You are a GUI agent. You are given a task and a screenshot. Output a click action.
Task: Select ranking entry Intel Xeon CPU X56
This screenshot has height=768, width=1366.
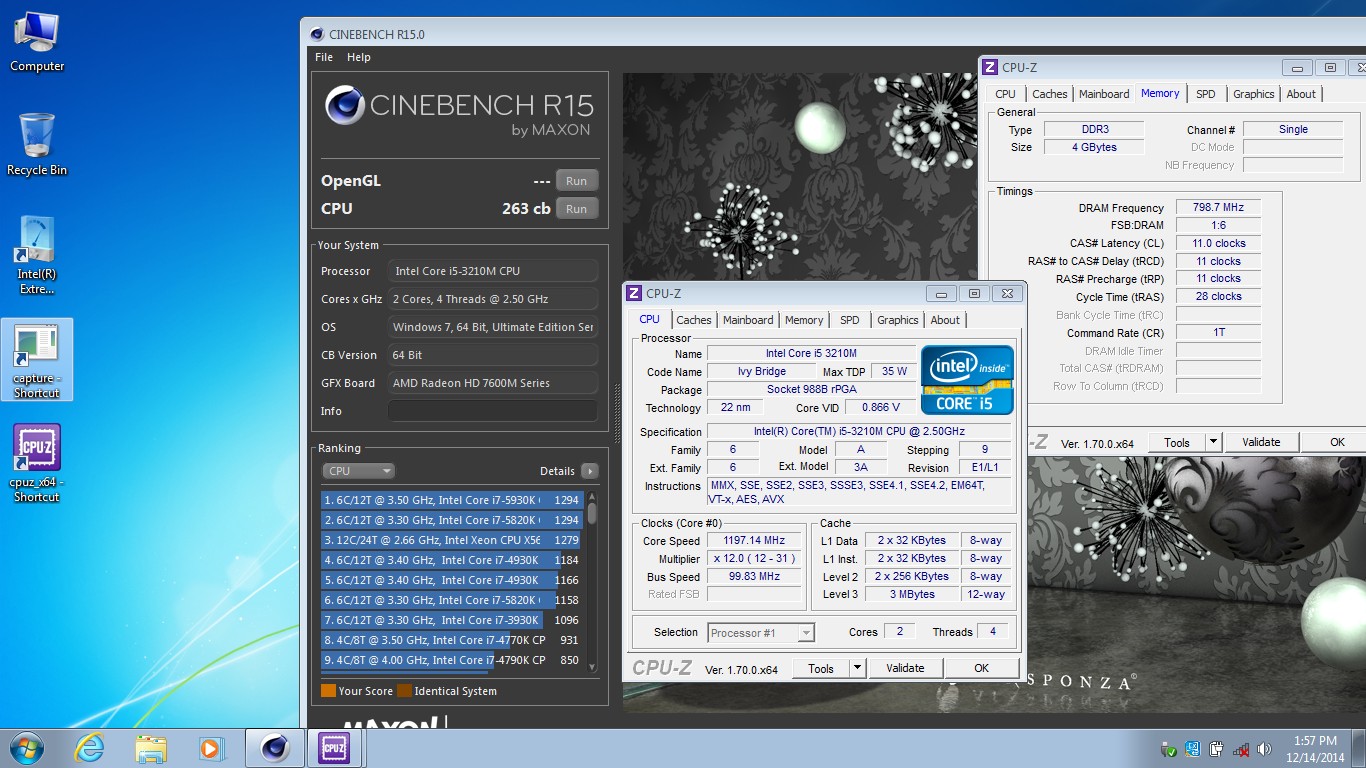(453, 540)
